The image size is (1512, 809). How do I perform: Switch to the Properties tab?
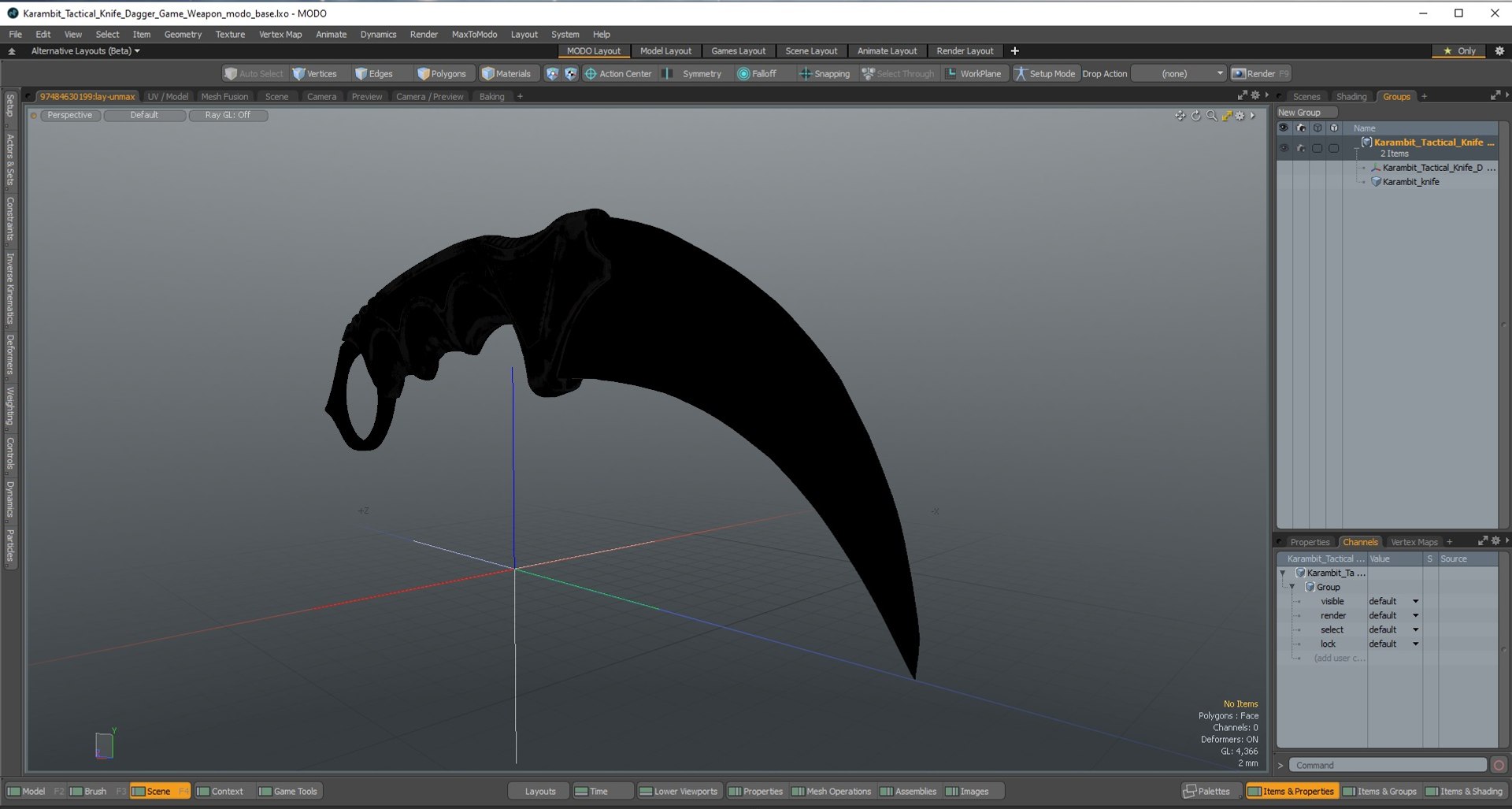pyautogui.click(x=1310, y=542)
